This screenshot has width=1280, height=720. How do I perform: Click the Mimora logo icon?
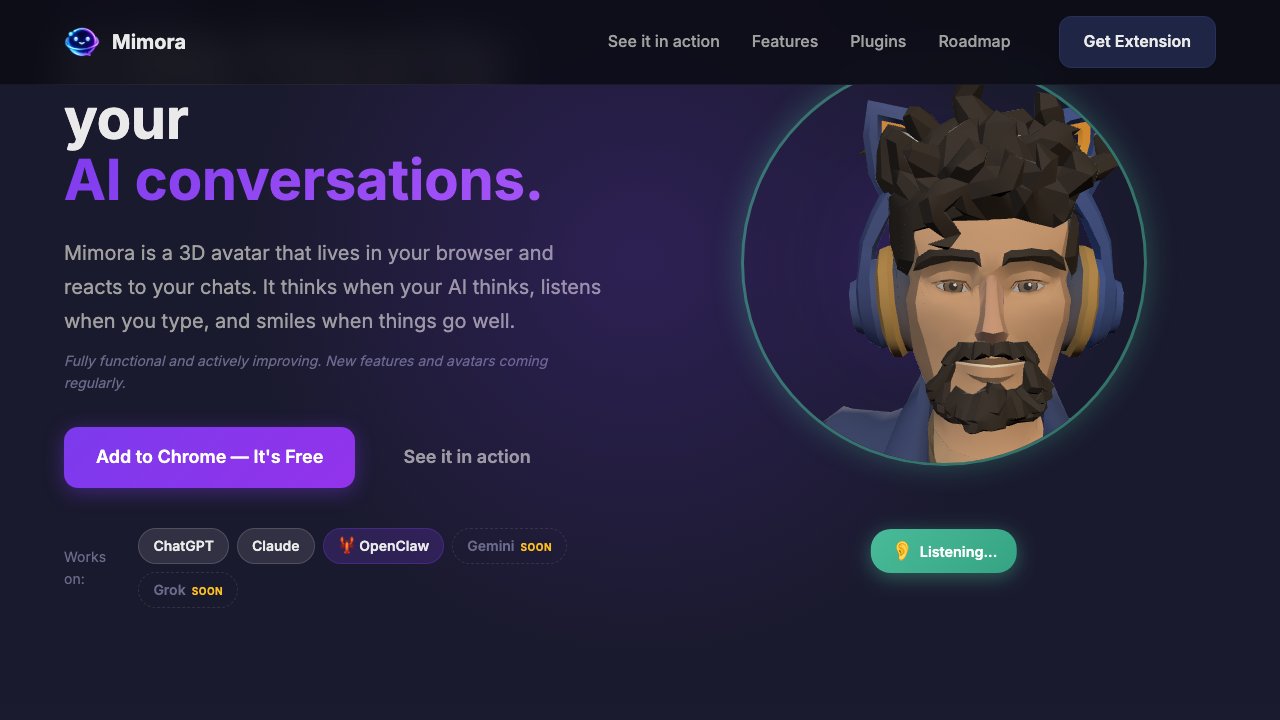click(x=82, y=41)
